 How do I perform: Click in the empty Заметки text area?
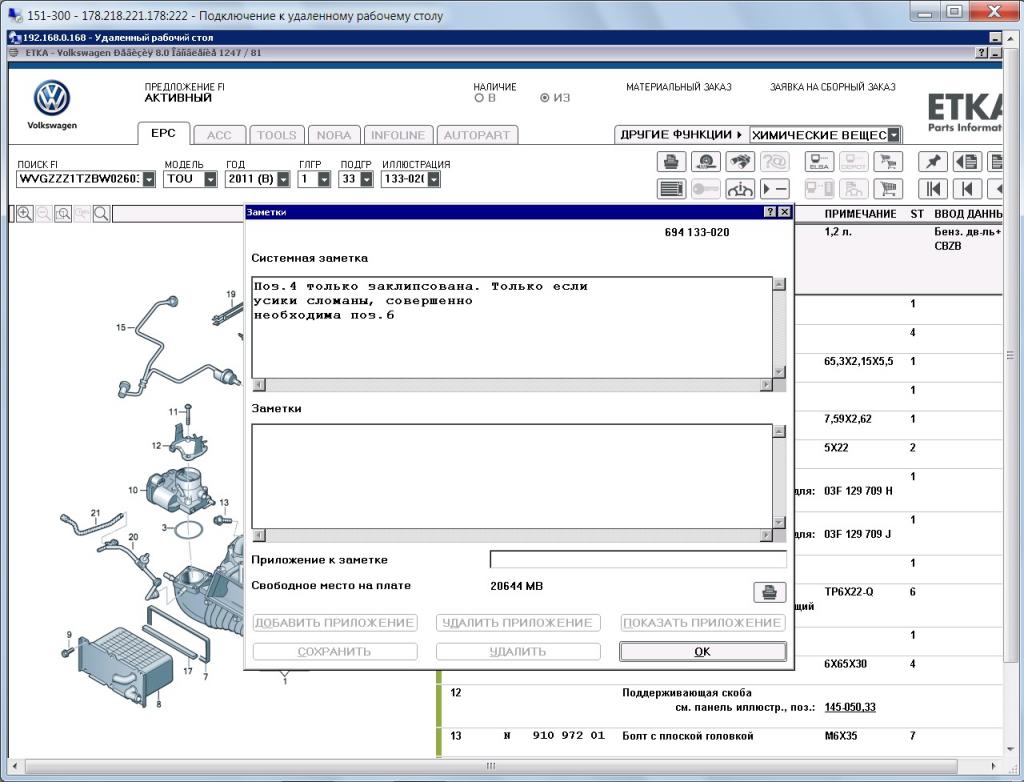[512, 476]
